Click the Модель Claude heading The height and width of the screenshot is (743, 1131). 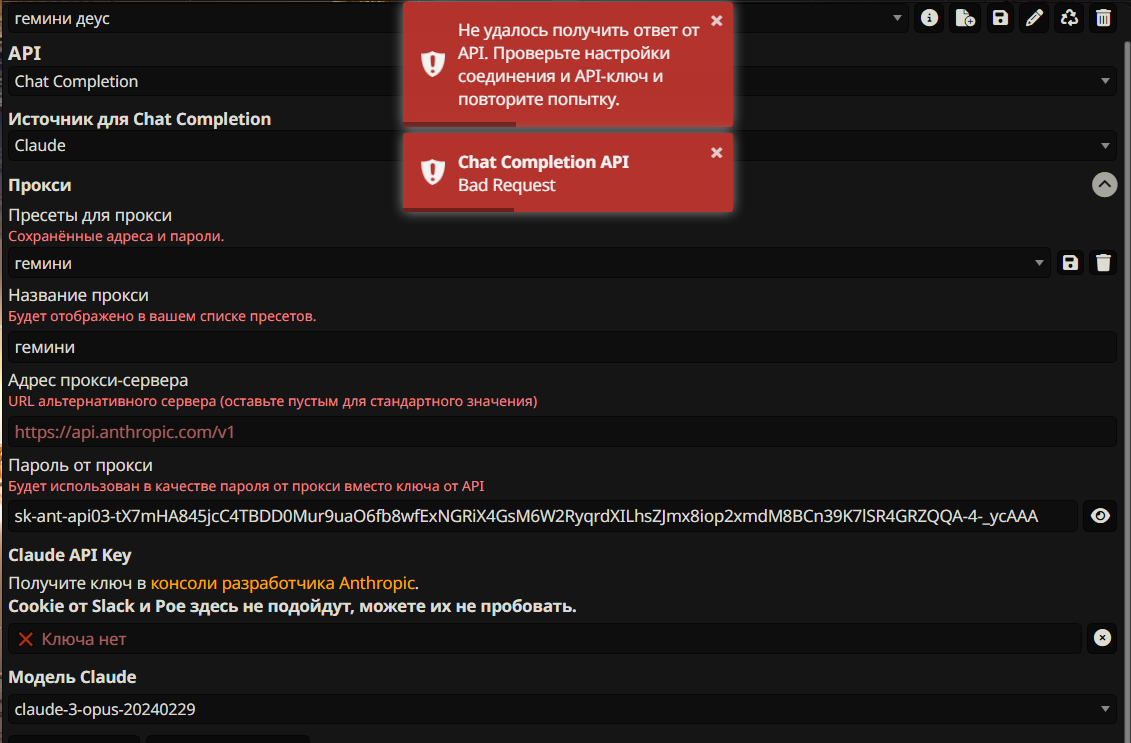(x=72, y=677)
